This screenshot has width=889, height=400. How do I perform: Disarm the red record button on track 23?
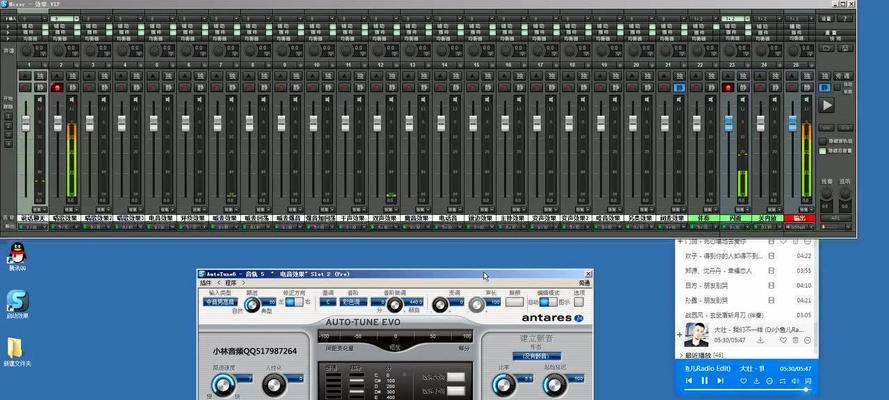click(728, 87)
